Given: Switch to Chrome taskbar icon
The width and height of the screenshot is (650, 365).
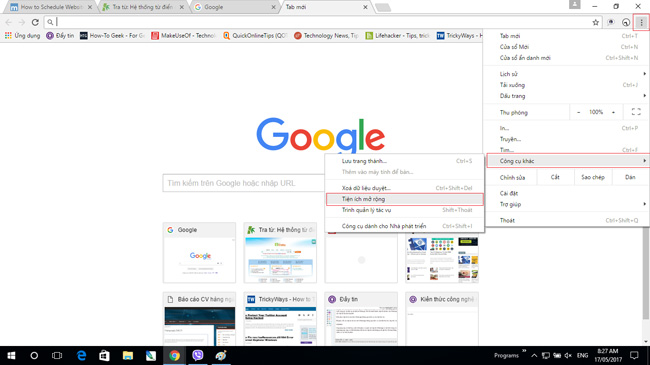Looking at the screenshot, I should (x=174, y=355).
